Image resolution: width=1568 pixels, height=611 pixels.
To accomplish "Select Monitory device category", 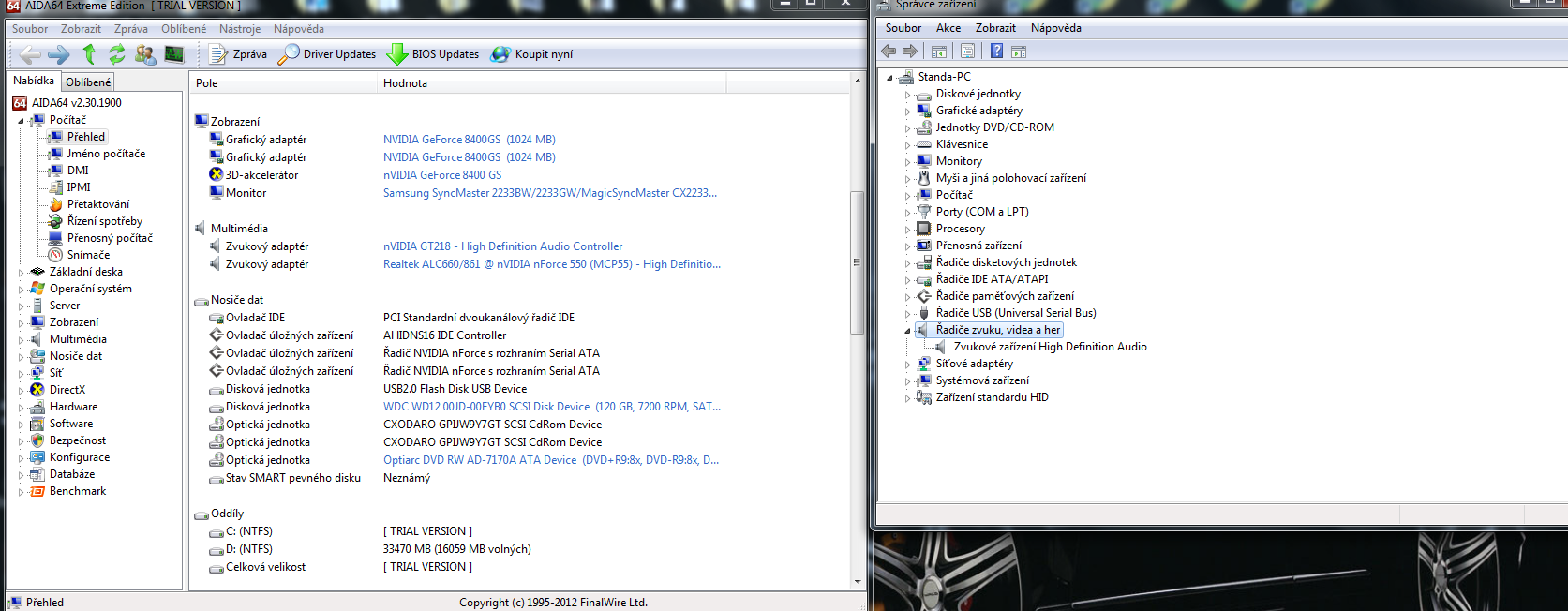I will 959,161.
